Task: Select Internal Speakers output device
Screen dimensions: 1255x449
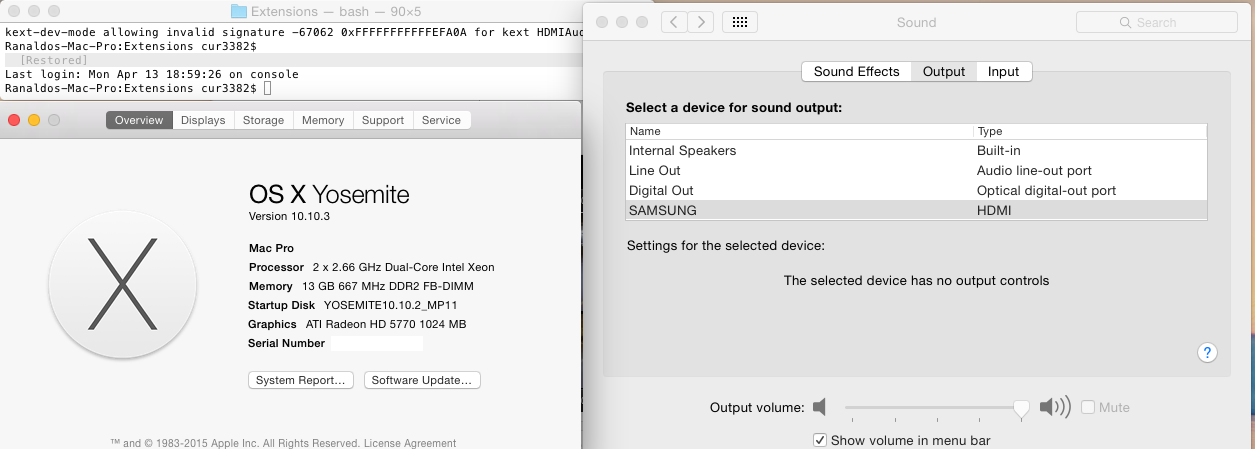Action: (x=916, y=150)
